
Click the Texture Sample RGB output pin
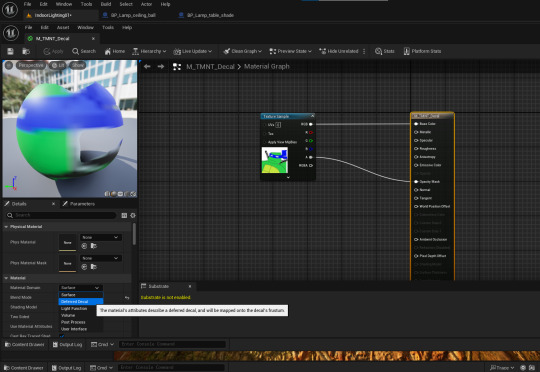311,124
